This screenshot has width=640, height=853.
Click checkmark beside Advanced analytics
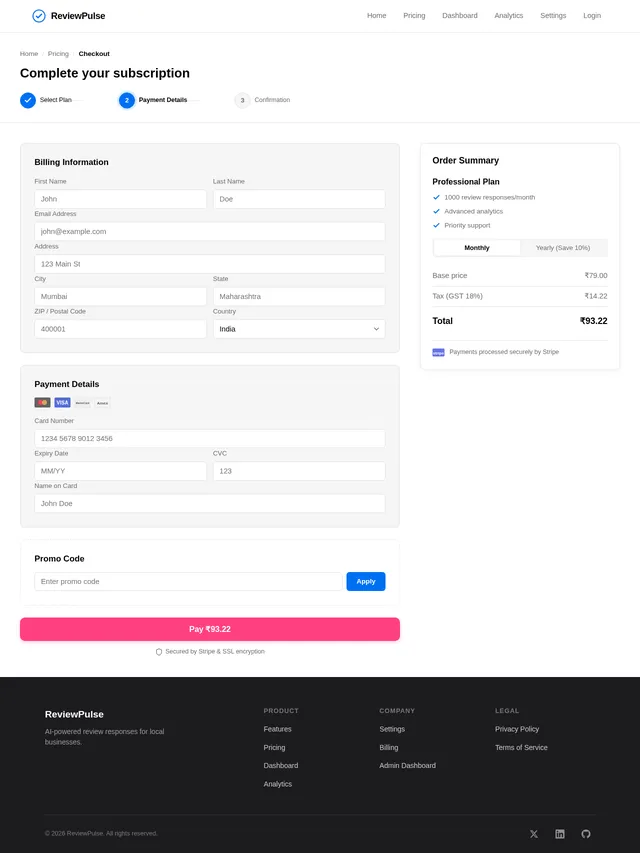436,211
